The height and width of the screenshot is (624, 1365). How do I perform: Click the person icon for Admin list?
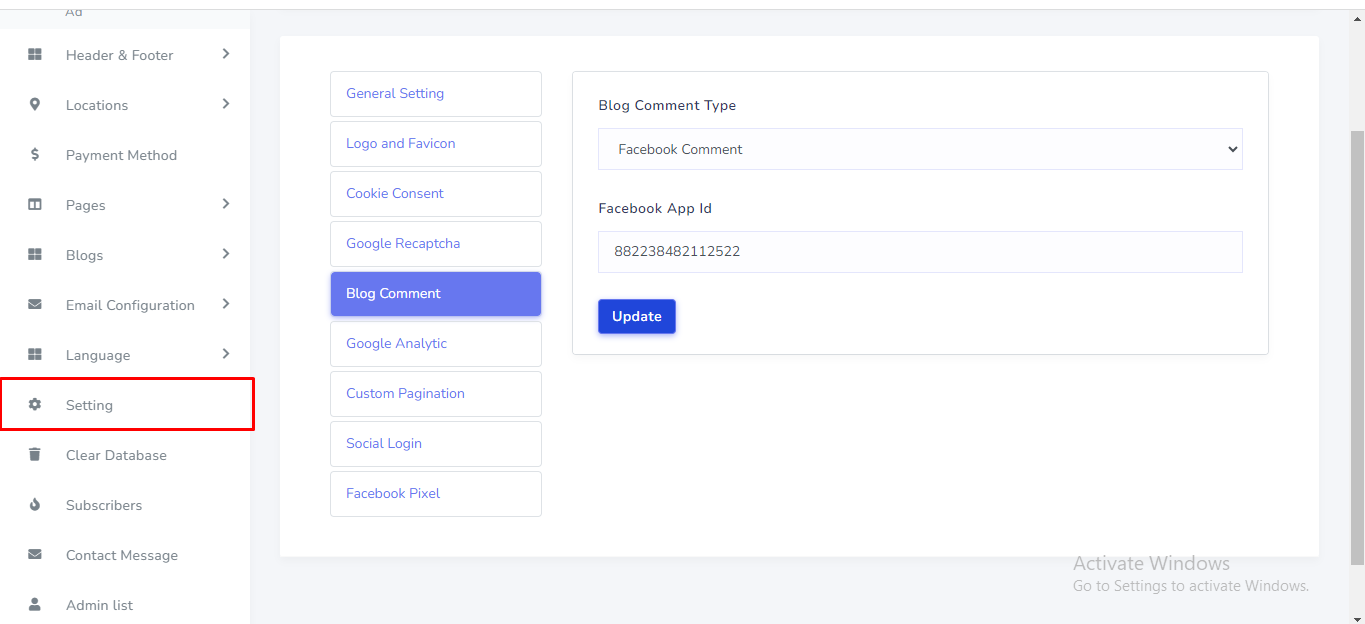[x=35, y=605]
